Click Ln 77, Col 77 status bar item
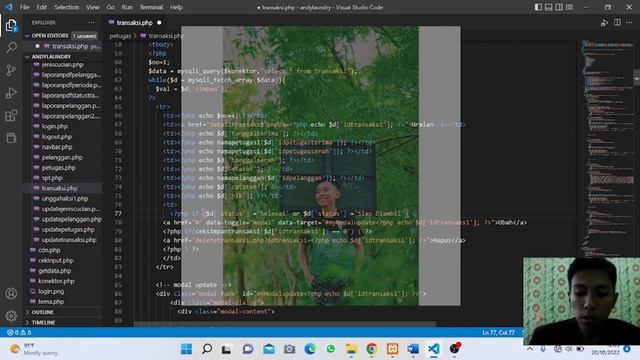Screen dimensions: 640x360 click(x=498, y=333)
